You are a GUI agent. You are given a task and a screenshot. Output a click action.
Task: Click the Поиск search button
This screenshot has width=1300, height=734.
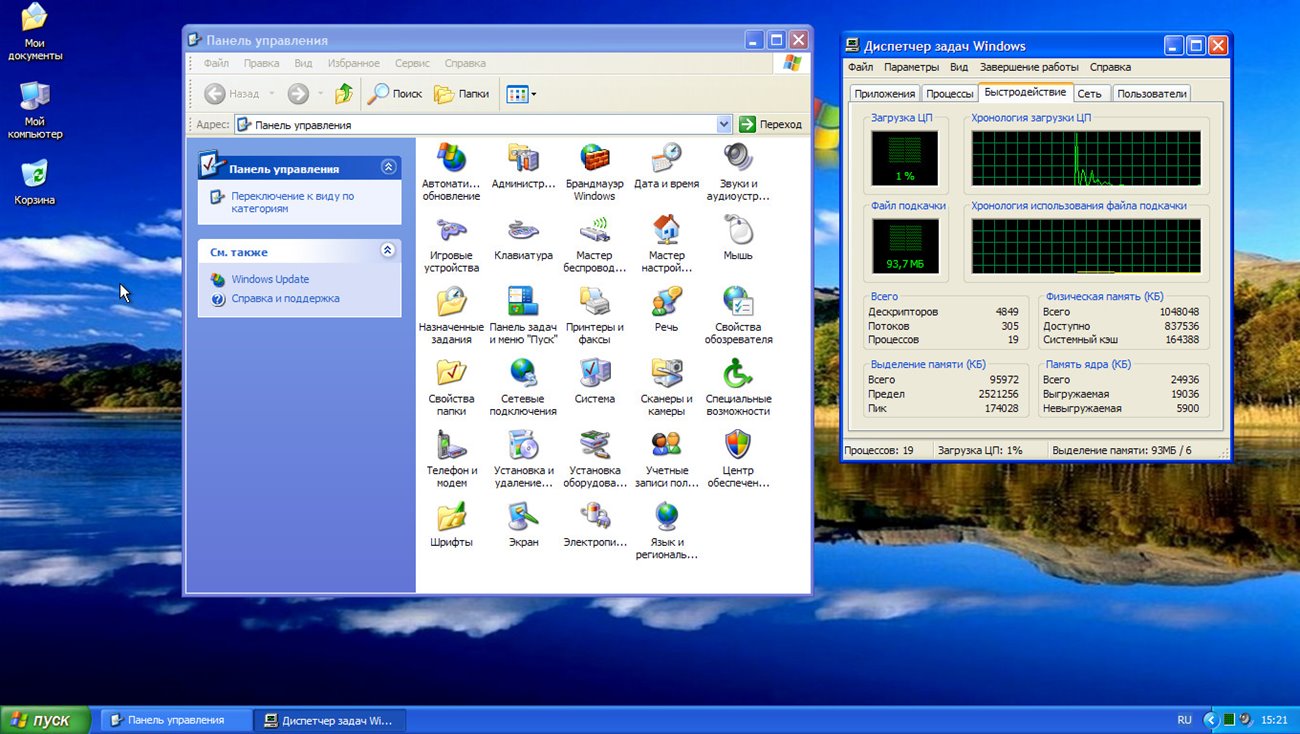[395, 94]
